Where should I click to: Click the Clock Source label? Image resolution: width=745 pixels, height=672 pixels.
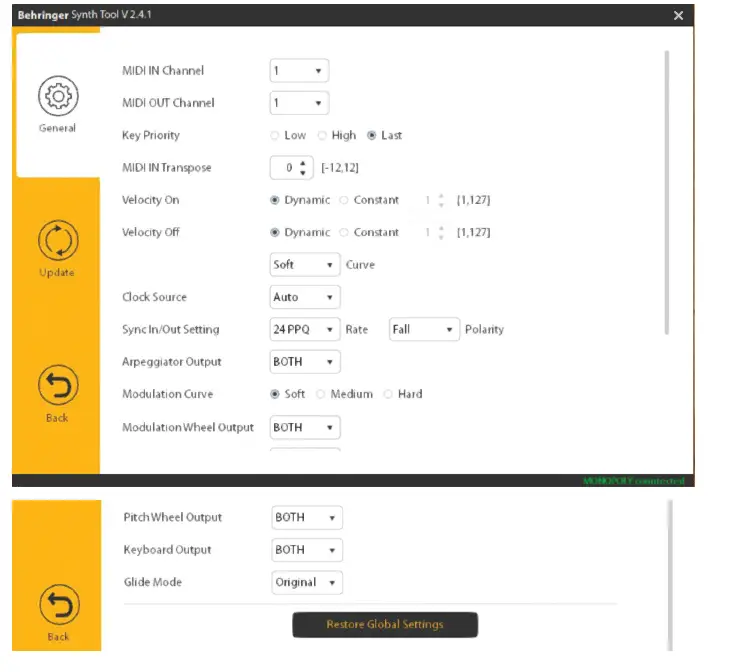154,297
